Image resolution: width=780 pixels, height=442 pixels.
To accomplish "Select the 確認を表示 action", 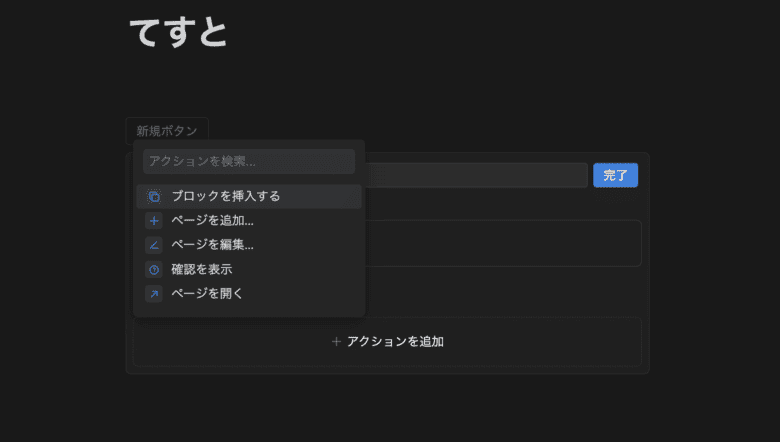I will (x=202, y=269).
